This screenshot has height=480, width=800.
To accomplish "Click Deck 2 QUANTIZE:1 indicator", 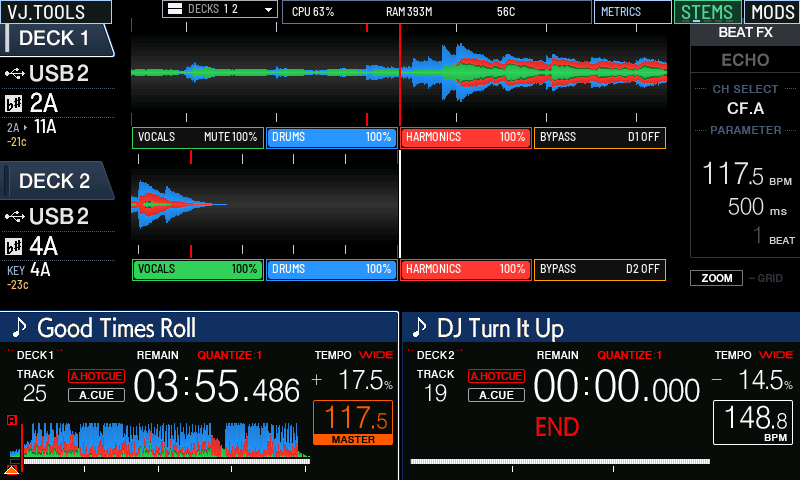I will click(x=630, y=355).
